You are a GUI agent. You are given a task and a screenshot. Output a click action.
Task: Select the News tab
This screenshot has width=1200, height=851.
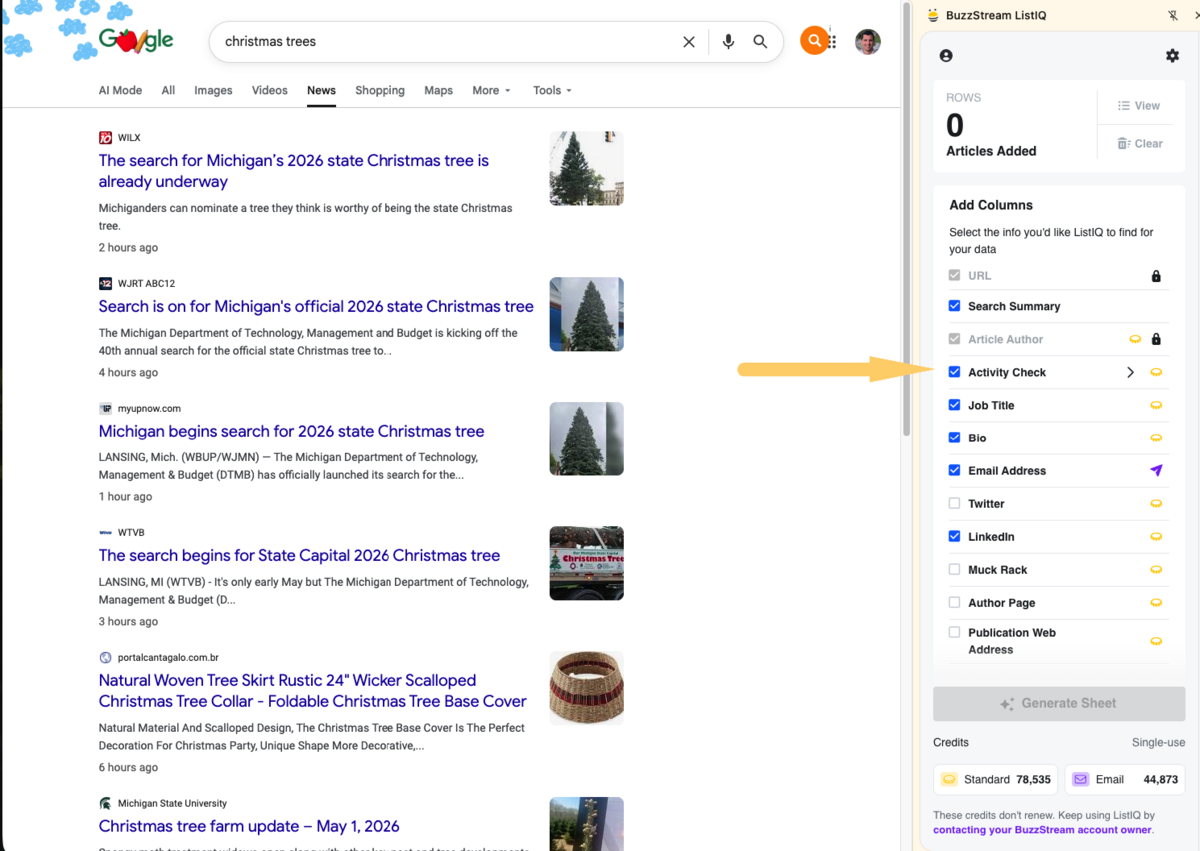pos(321,90)
